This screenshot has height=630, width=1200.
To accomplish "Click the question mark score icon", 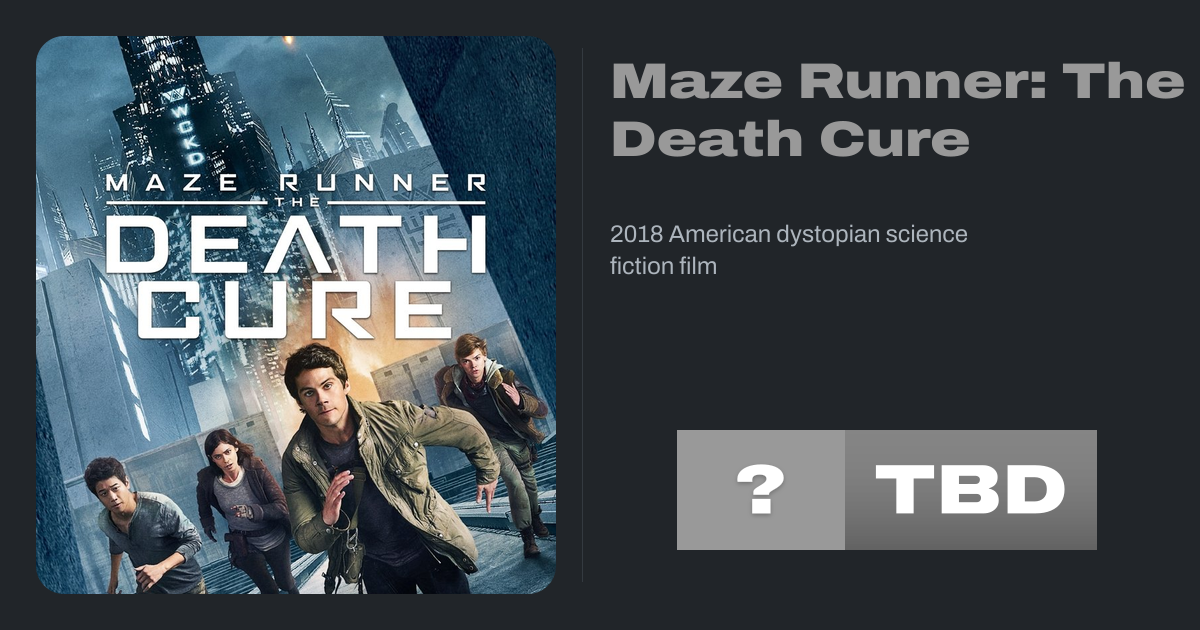I will click(761, 490).
